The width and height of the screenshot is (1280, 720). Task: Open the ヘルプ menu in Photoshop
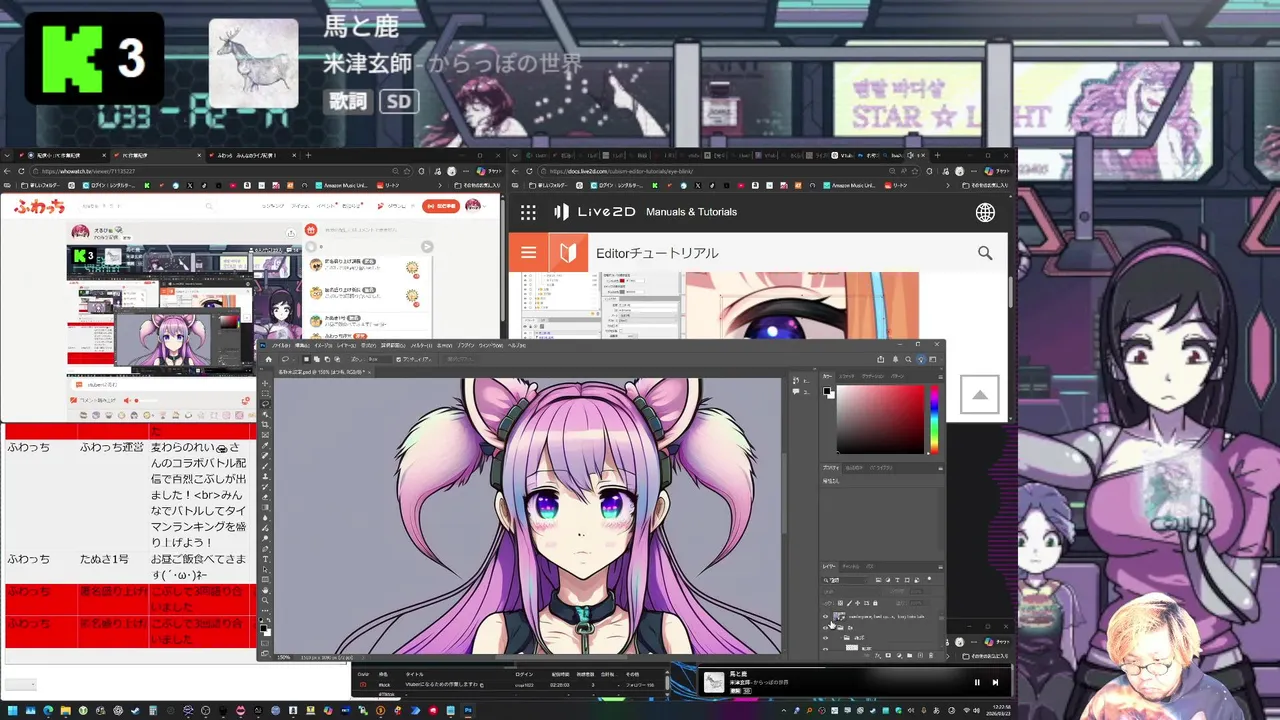[x=517, y=346]
